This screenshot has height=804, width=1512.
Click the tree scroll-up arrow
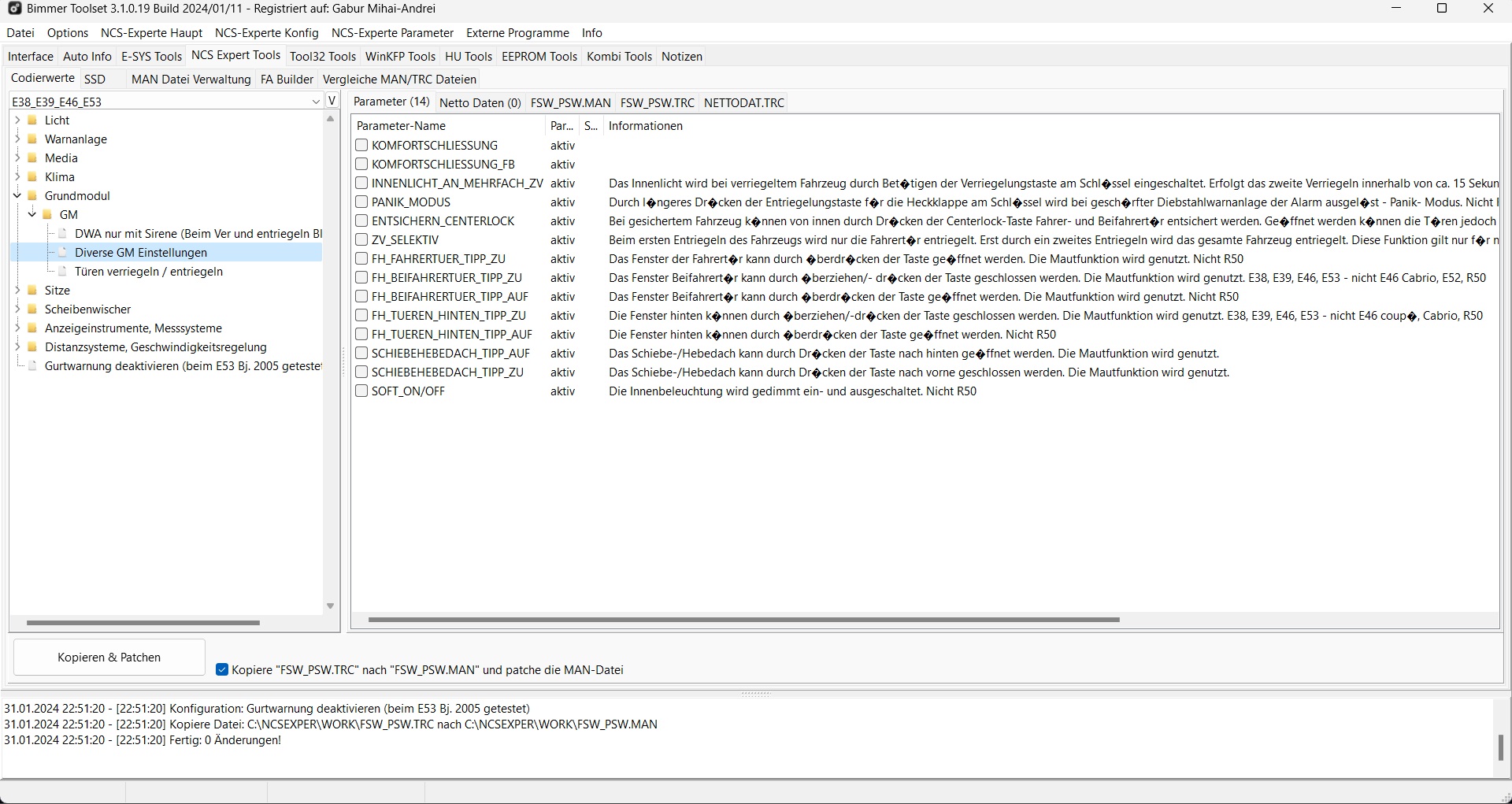point(330,119)
